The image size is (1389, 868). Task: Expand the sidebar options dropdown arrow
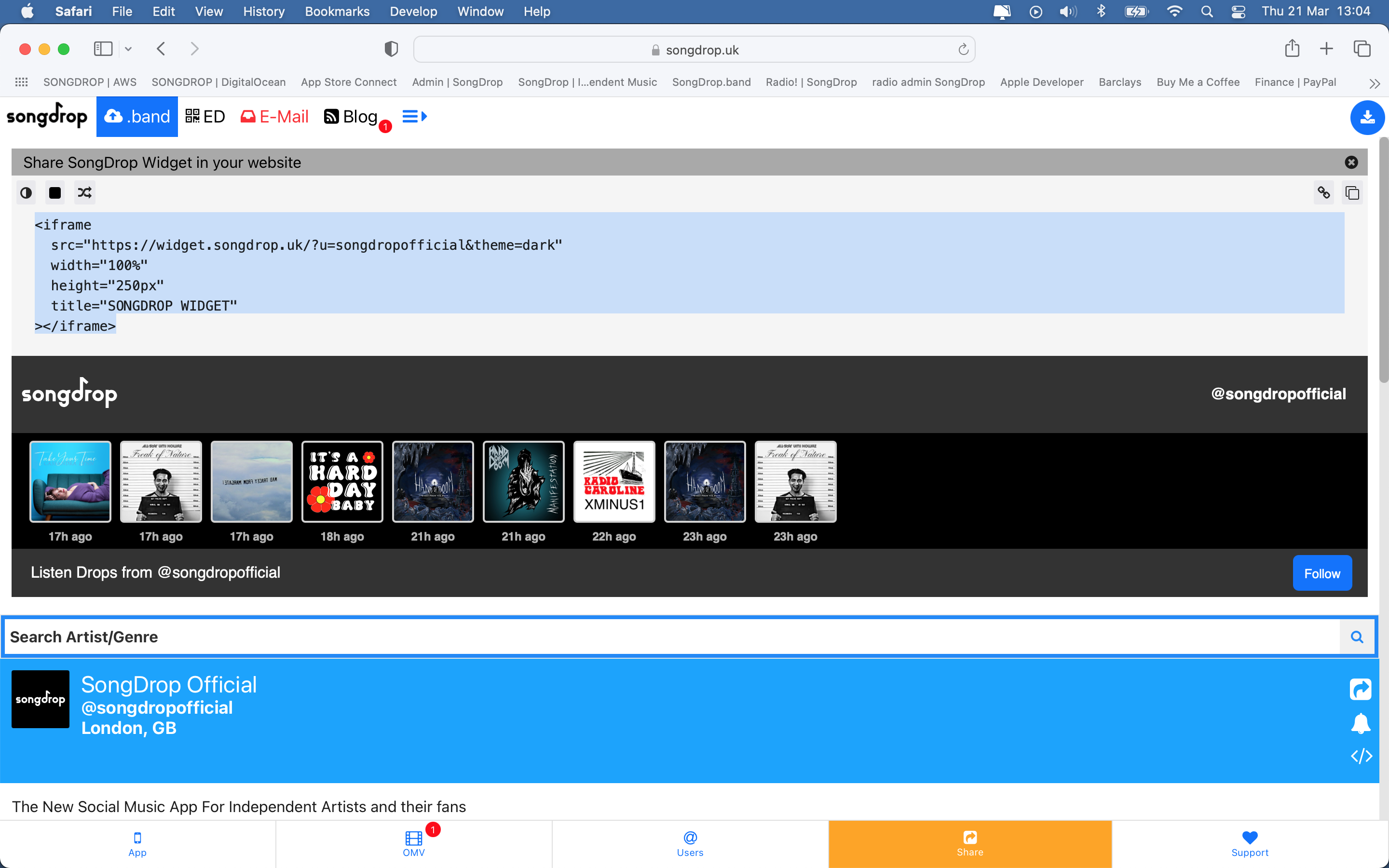point(129,49)
